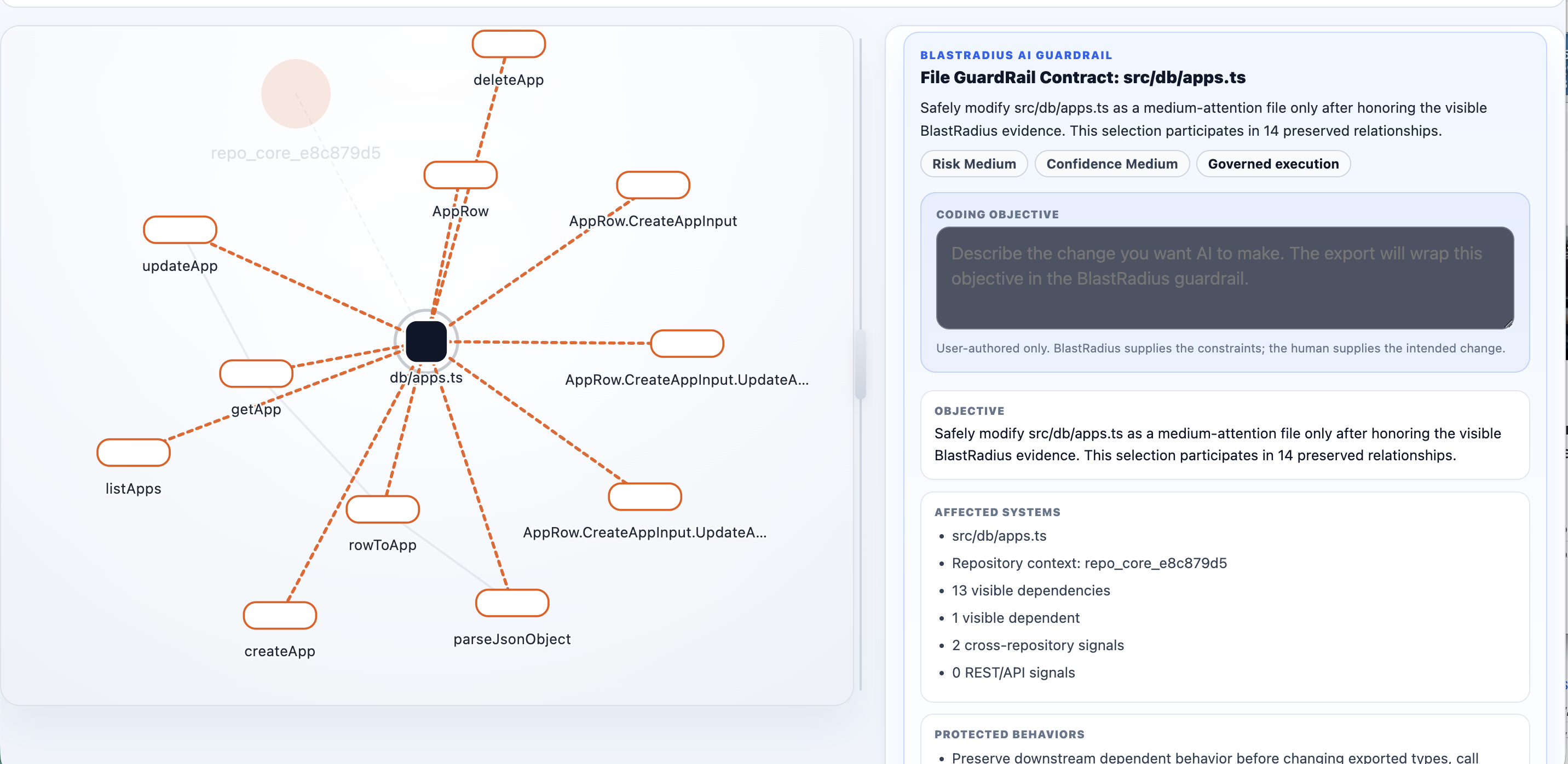Click the resize grip of the objective text area
This screenshot has width=1568, height=764.
[x=1508, y=323]
